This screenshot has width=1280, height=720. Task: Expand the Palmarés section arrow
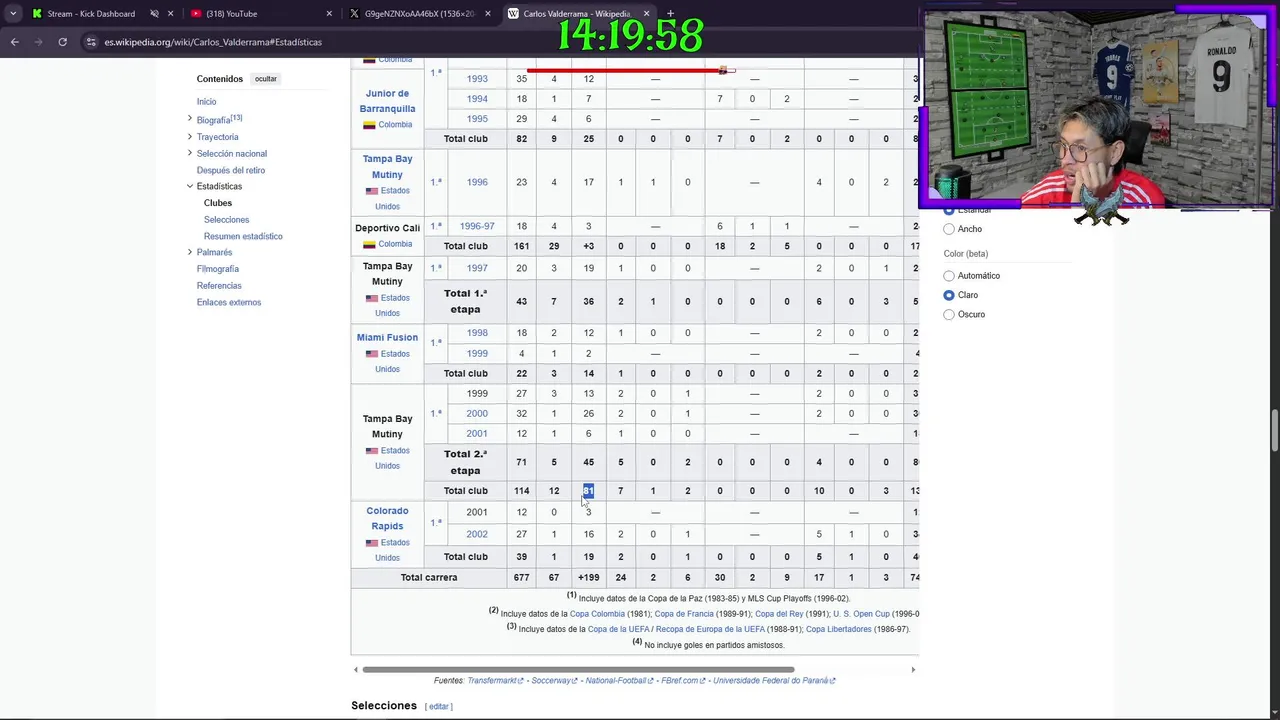tap(189, 252)
